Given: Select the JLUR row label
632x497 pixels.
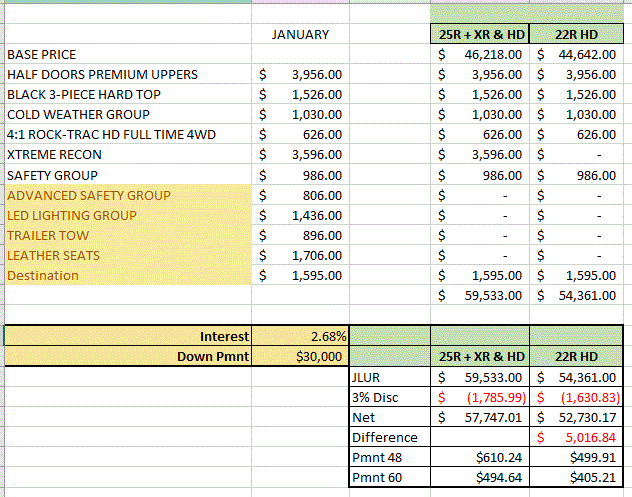Looking at the screenshot, I should [390, 377].
